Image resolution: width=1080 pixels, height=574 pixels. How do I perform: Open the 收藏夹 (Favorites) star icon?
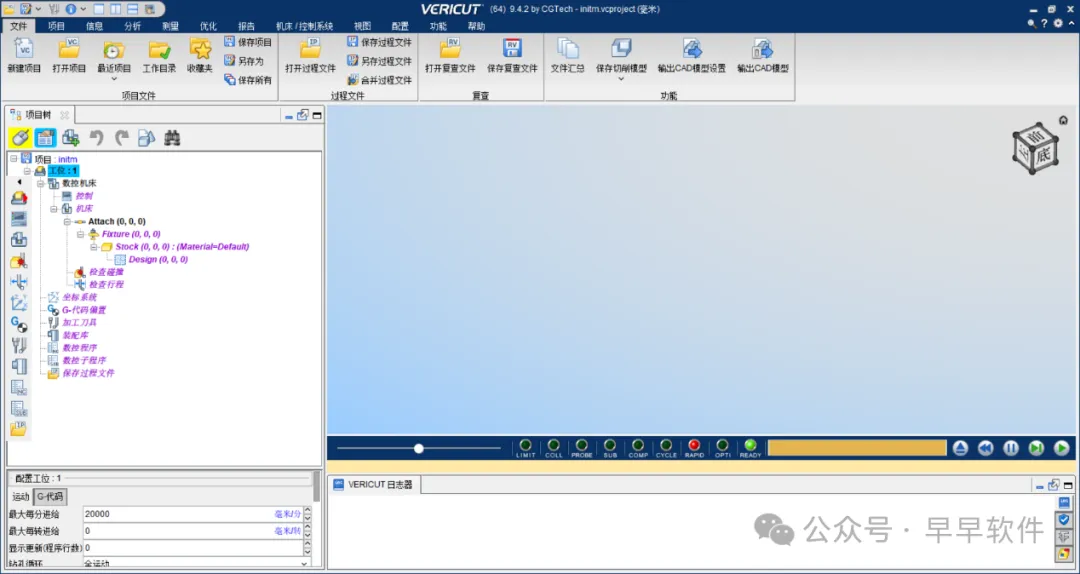click(x=200, y=49)
